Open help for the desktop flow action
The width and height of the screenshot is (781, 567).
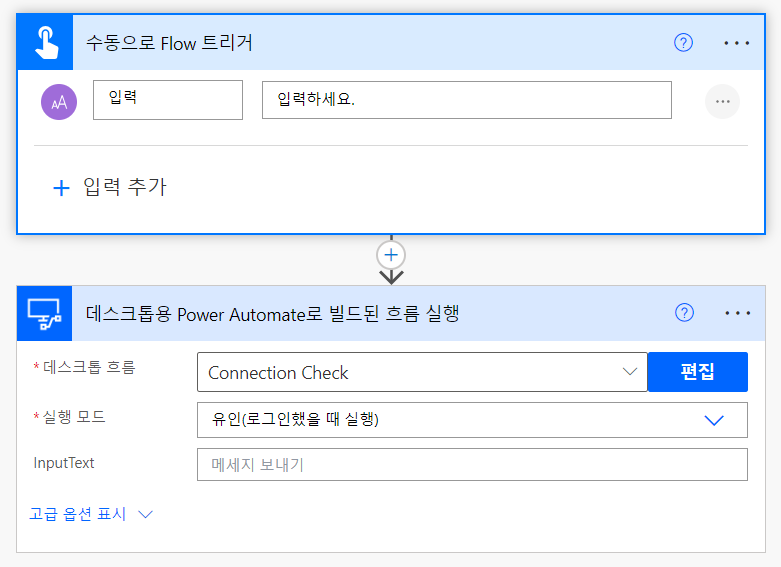click(684, 313)
